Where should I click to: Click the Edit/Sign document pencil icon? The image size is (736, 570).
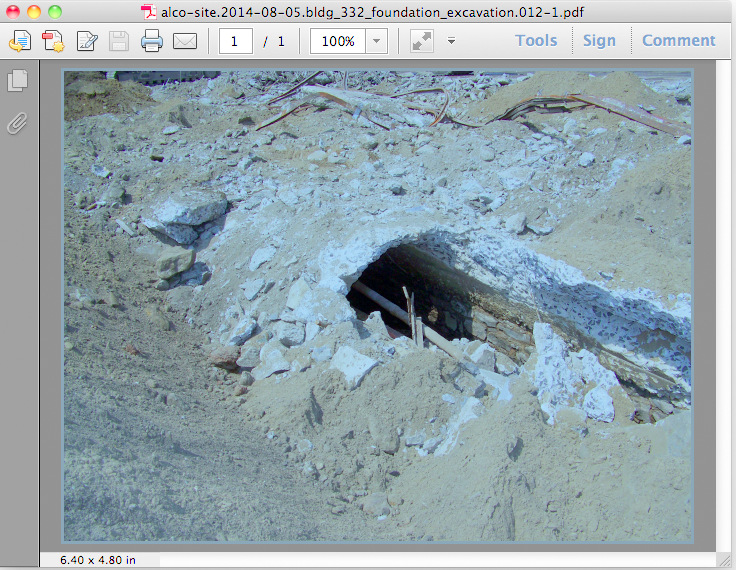pyautogui.click(x=87, y=41)
